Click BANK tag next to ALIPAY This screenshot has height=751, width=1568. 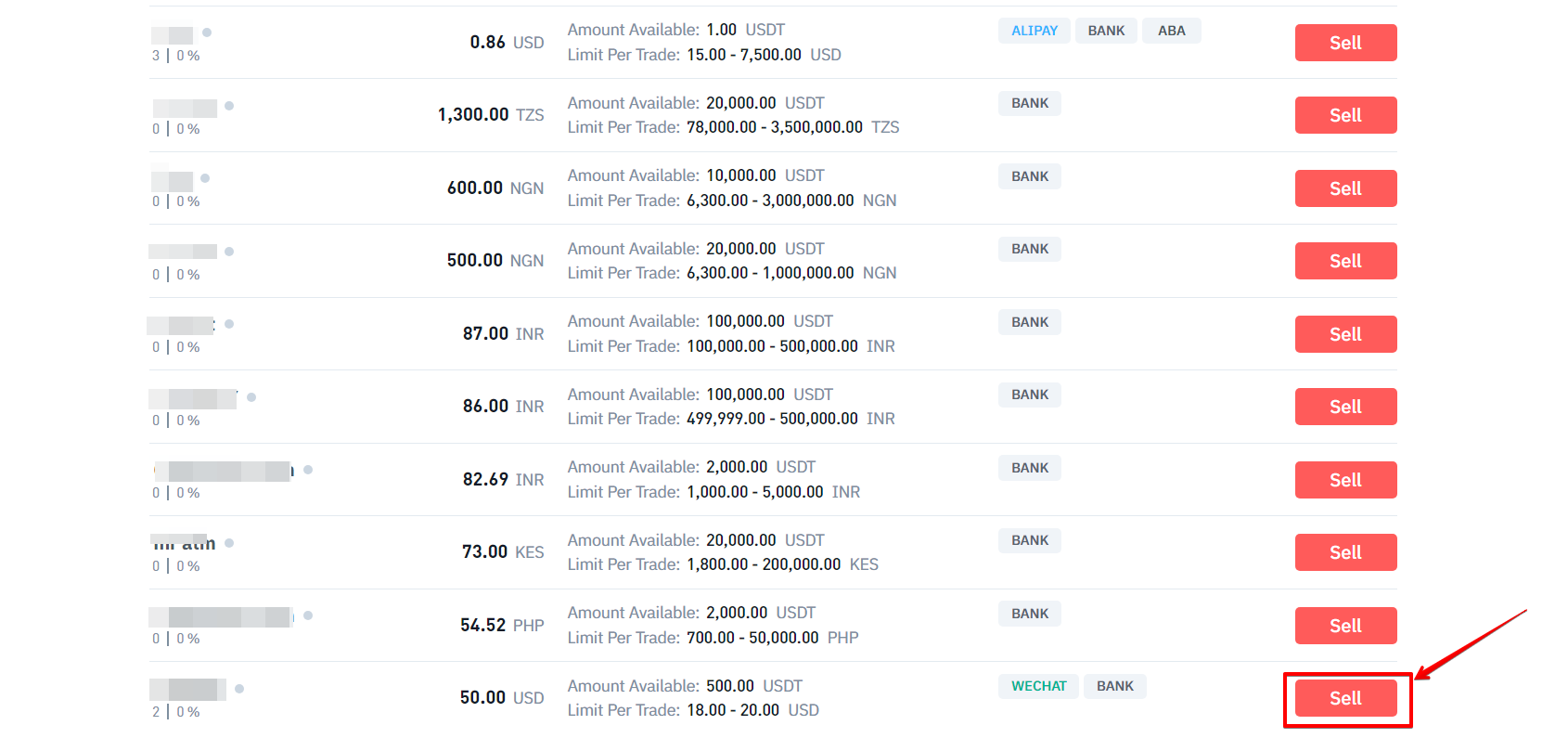[x=1106, y=31]
